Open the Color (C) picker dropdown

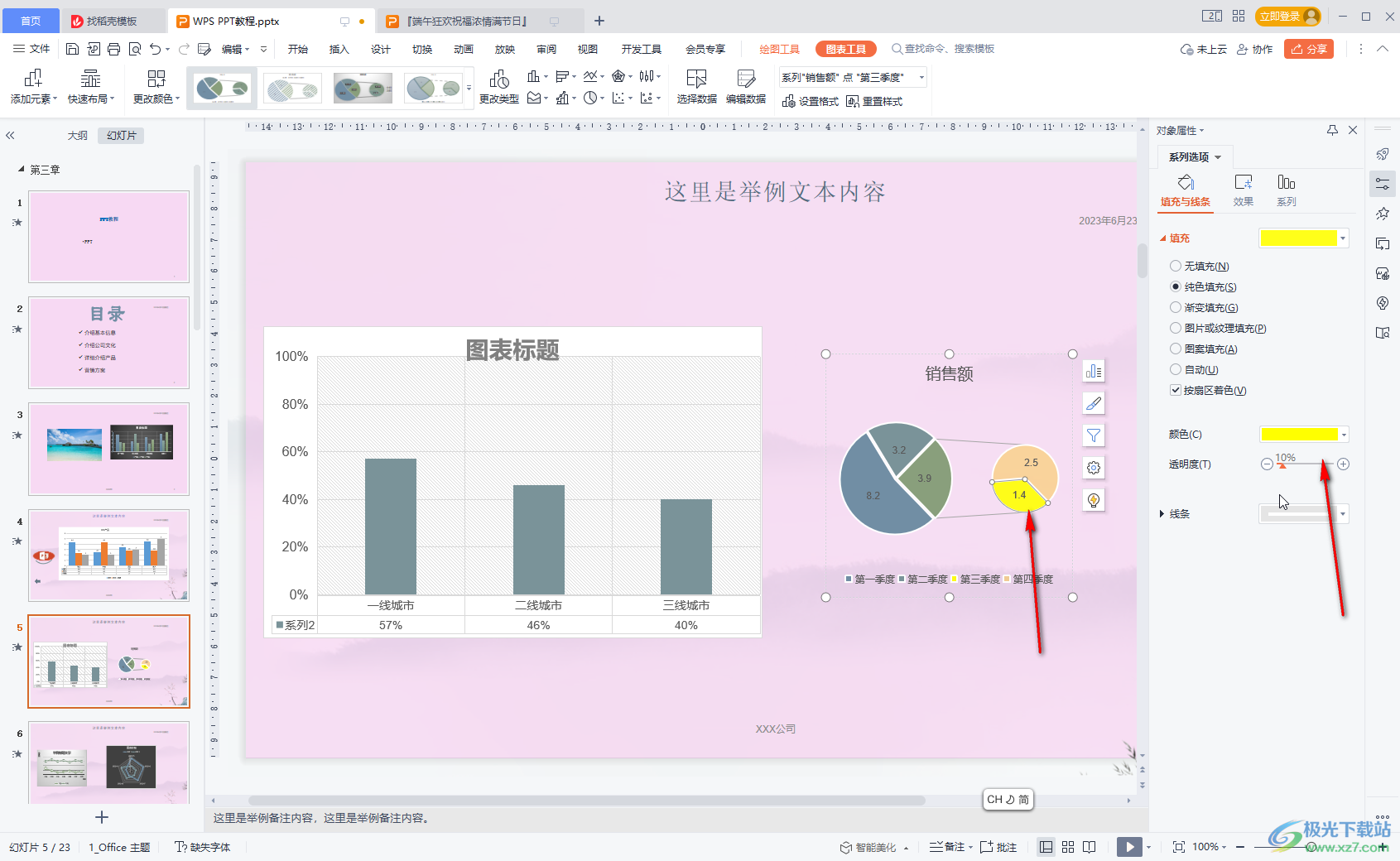click(1344, 435)
